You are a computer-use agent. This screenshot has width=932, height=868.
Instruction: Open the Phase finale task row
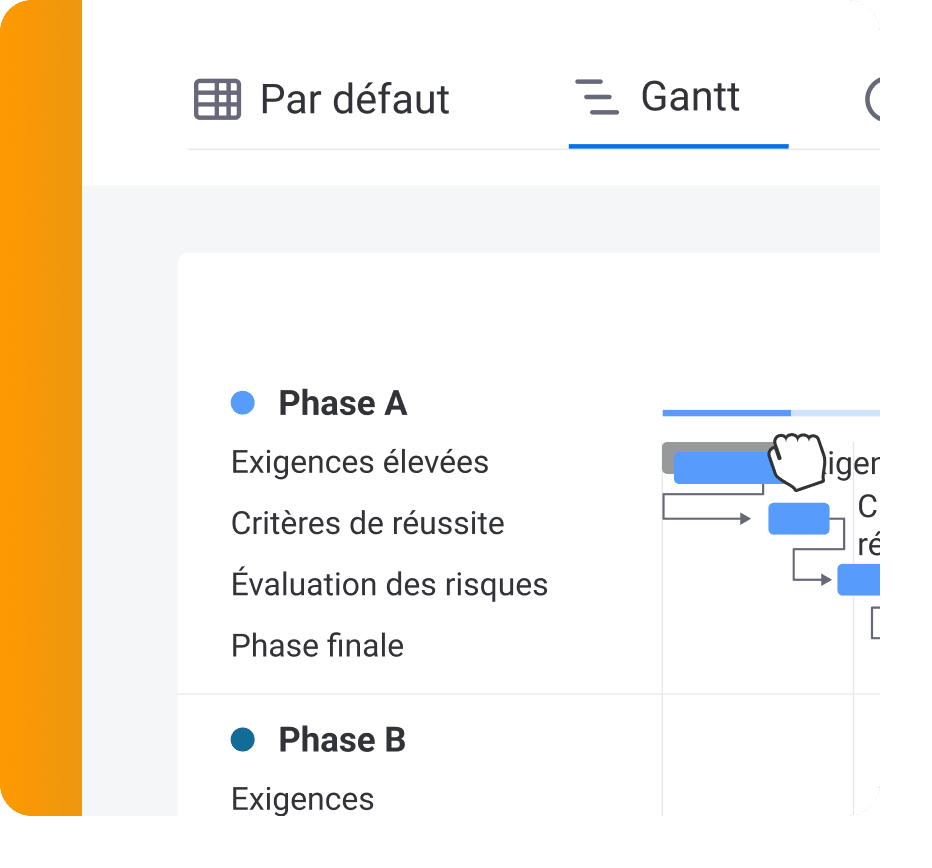(x=317, y=646)
